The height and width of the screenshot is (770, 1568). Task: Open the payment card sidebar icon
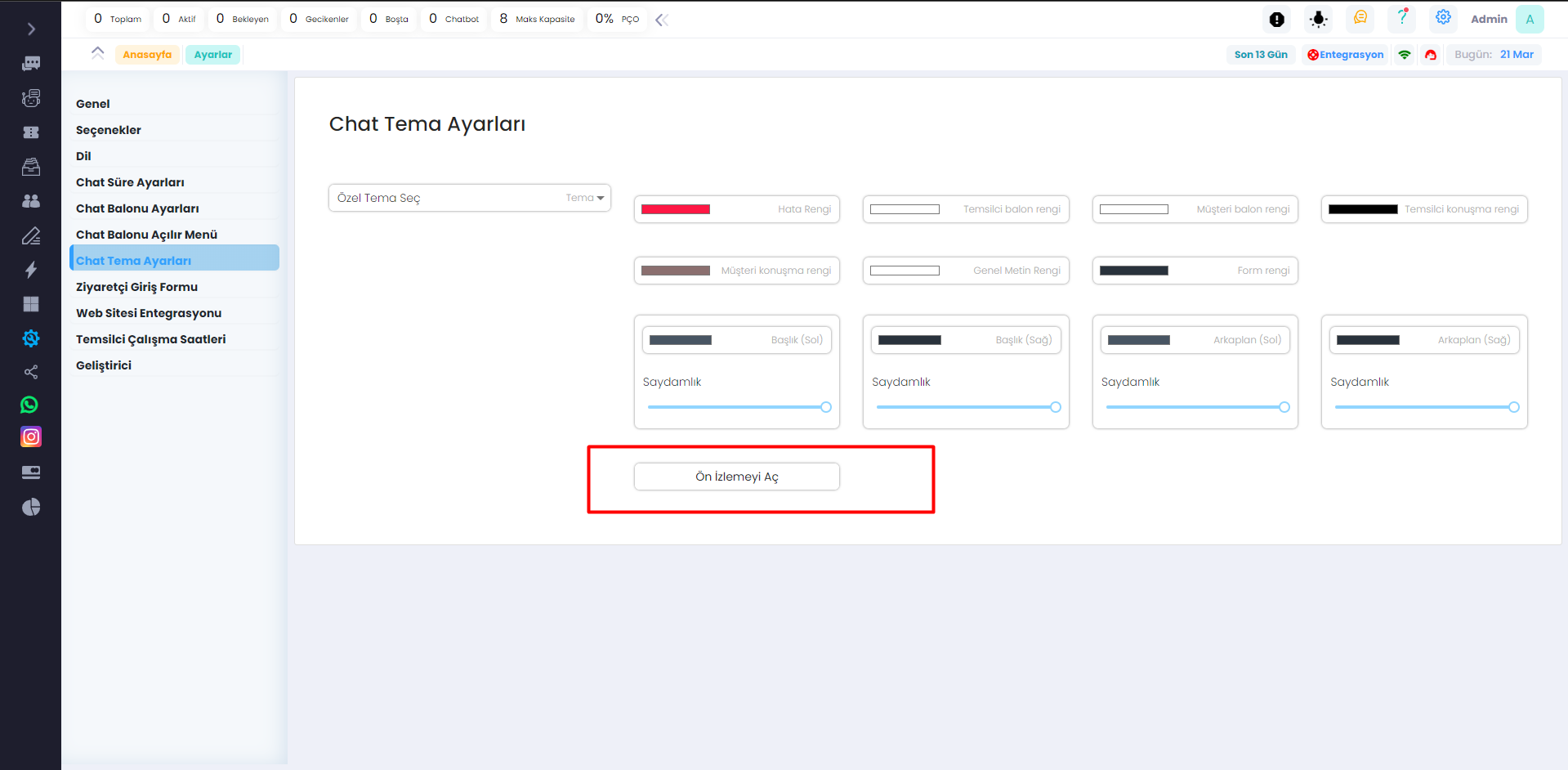[x=31, y=472]
